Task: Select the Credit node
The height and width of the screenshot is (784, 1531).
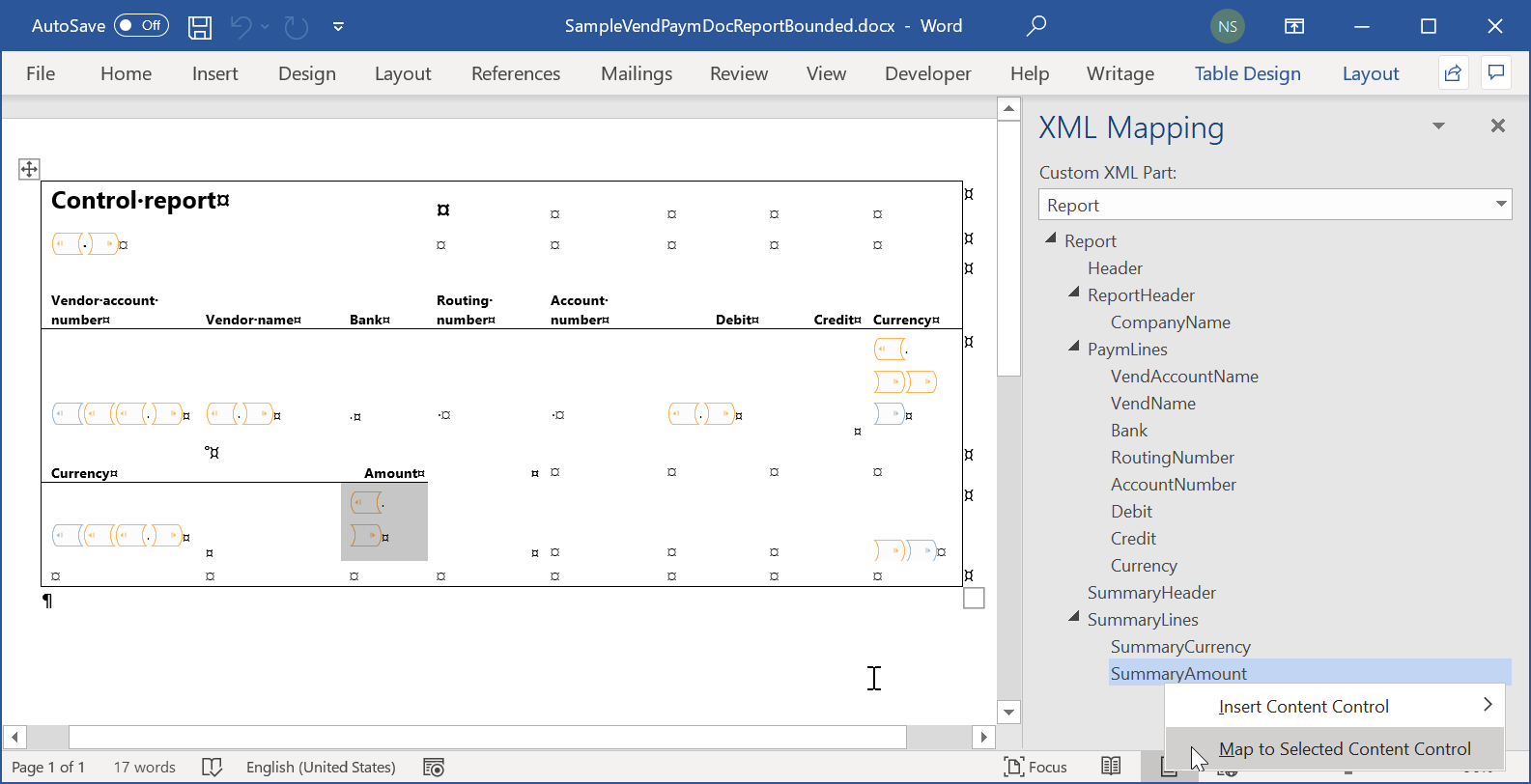Action: [1133, 539]
